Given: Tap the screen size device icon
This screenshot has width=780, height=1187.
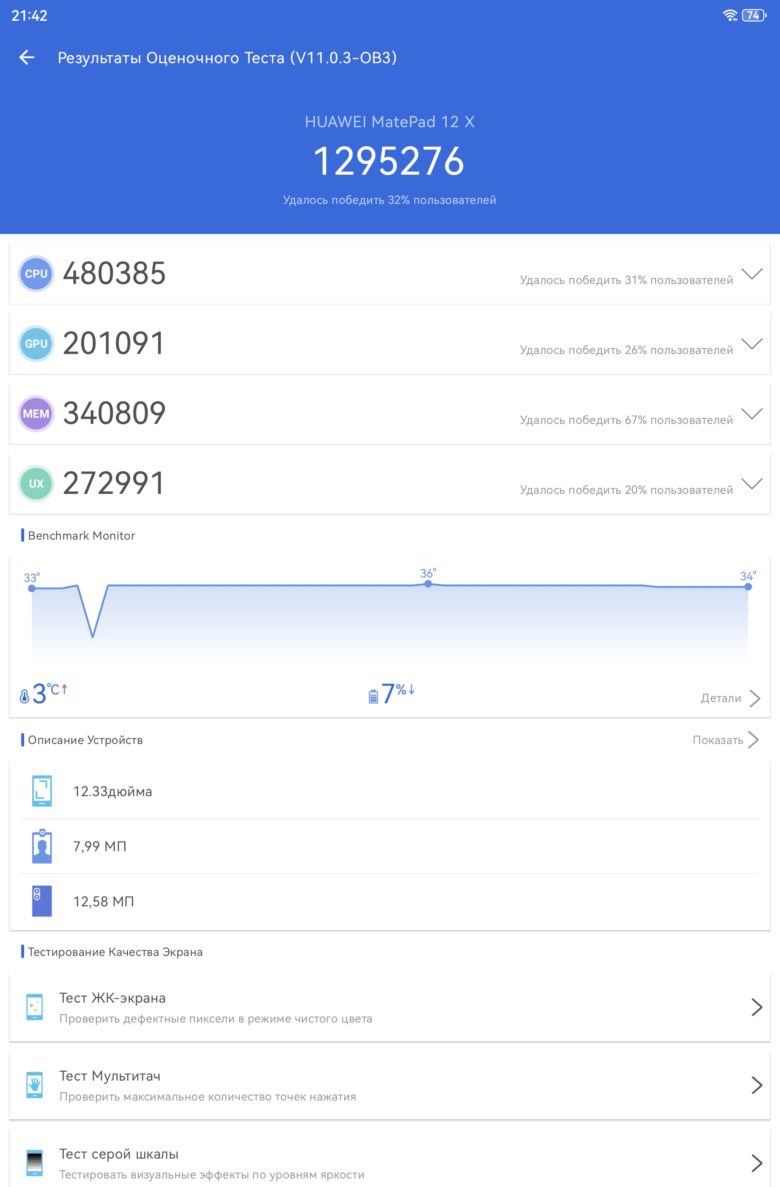Looking at the screenshot, I should pos(42,791).
